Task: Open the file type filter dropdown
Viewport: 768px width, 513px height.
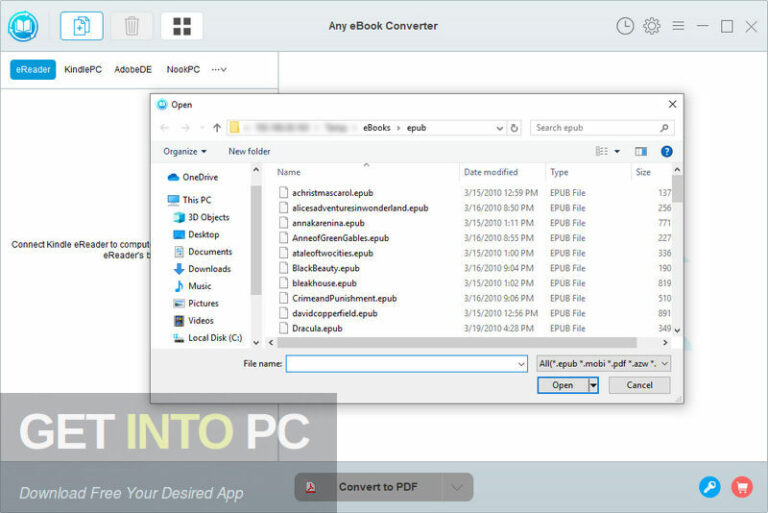Action: click(603, 364)
